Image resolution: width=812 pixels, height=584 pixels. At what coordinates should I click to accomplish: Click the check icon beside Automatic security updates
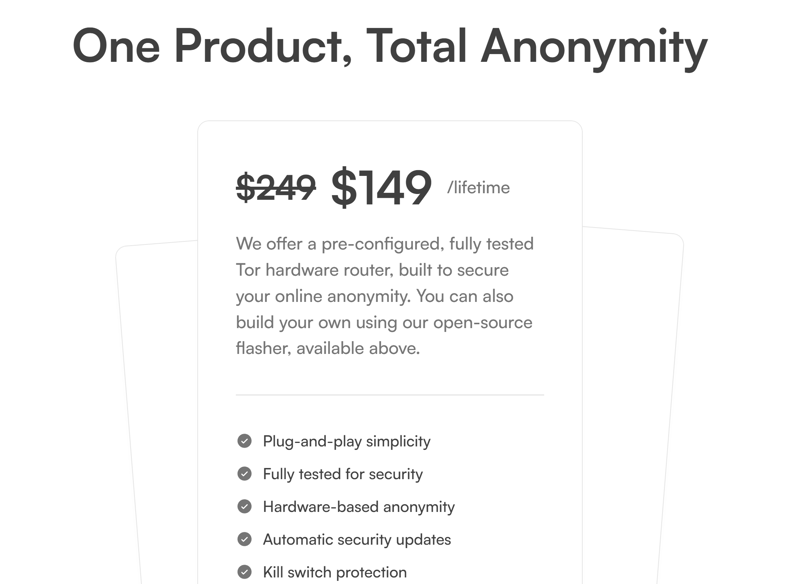click(244, 539)
